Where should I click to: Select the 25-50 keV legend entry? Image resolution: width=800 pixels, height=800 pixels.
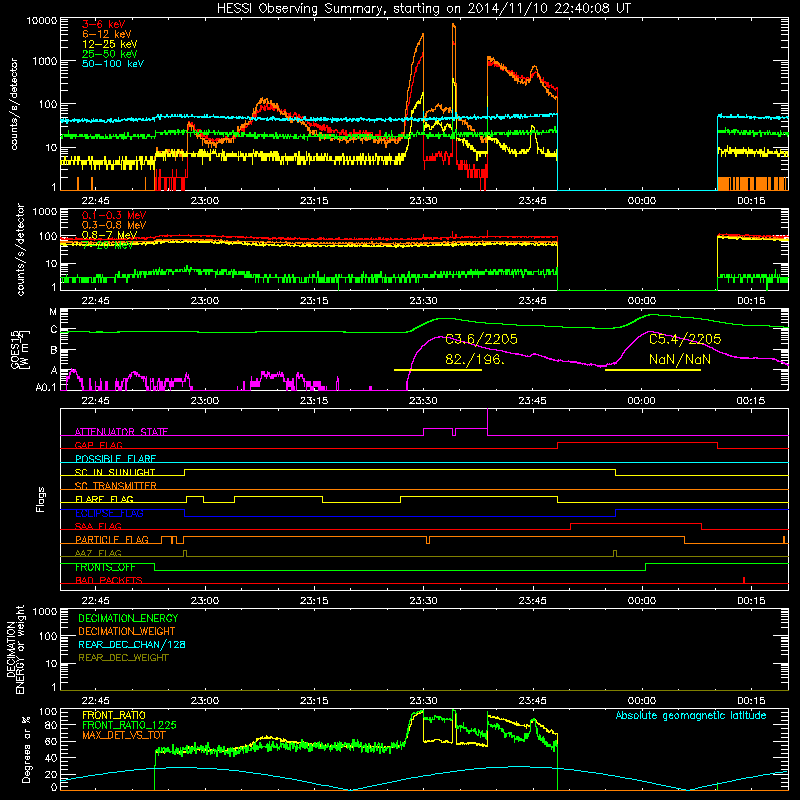click(x=109, y=54)
